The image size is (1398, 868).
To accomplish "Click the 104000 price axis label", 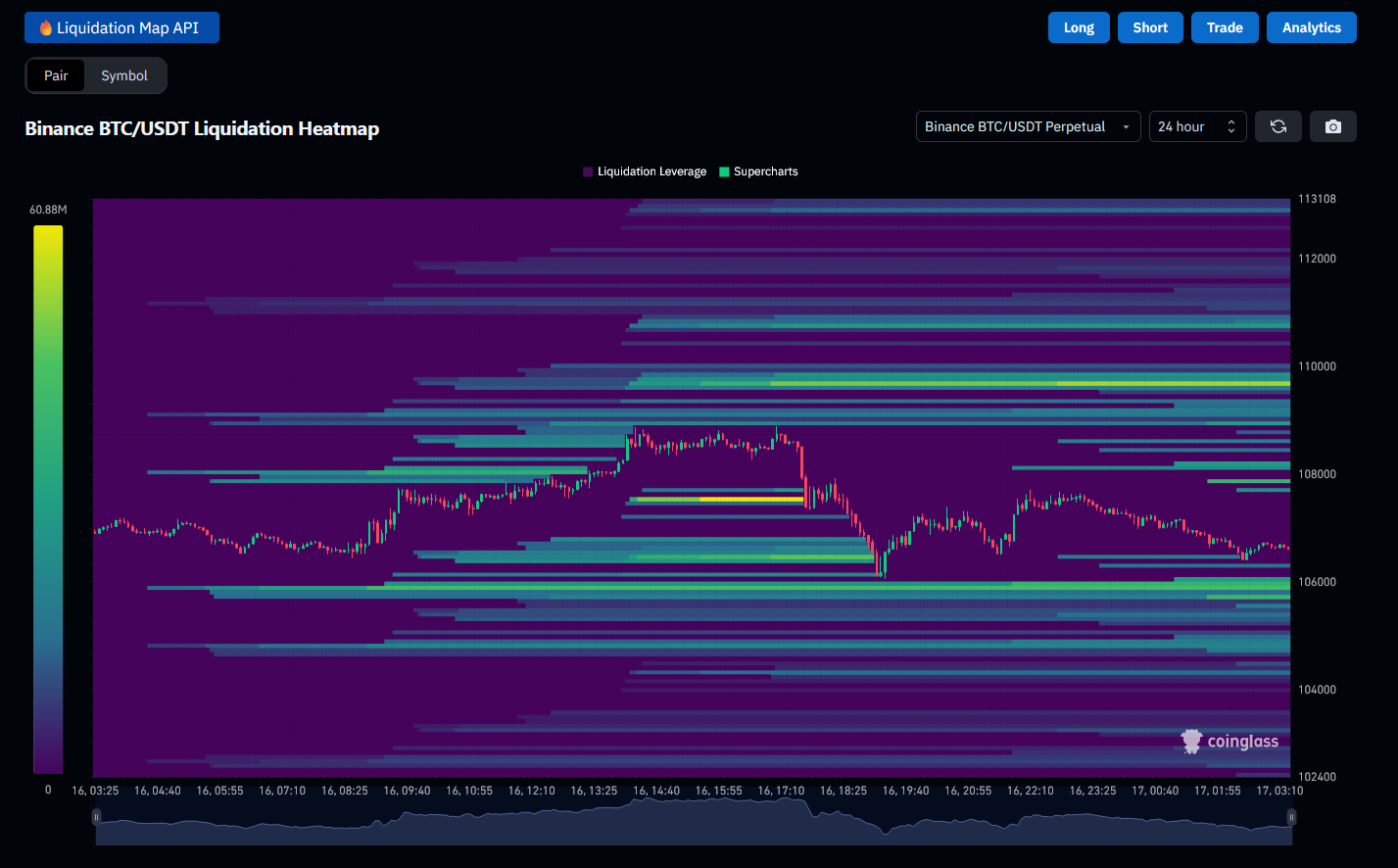I will coord(1317,690).
